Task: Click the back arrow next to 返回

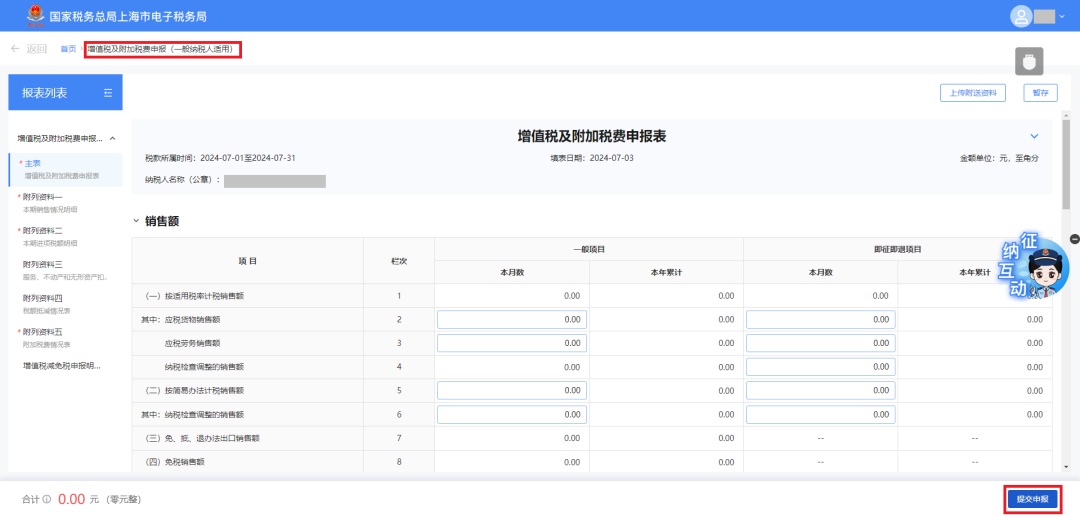Action: click(x=15, y=49)
